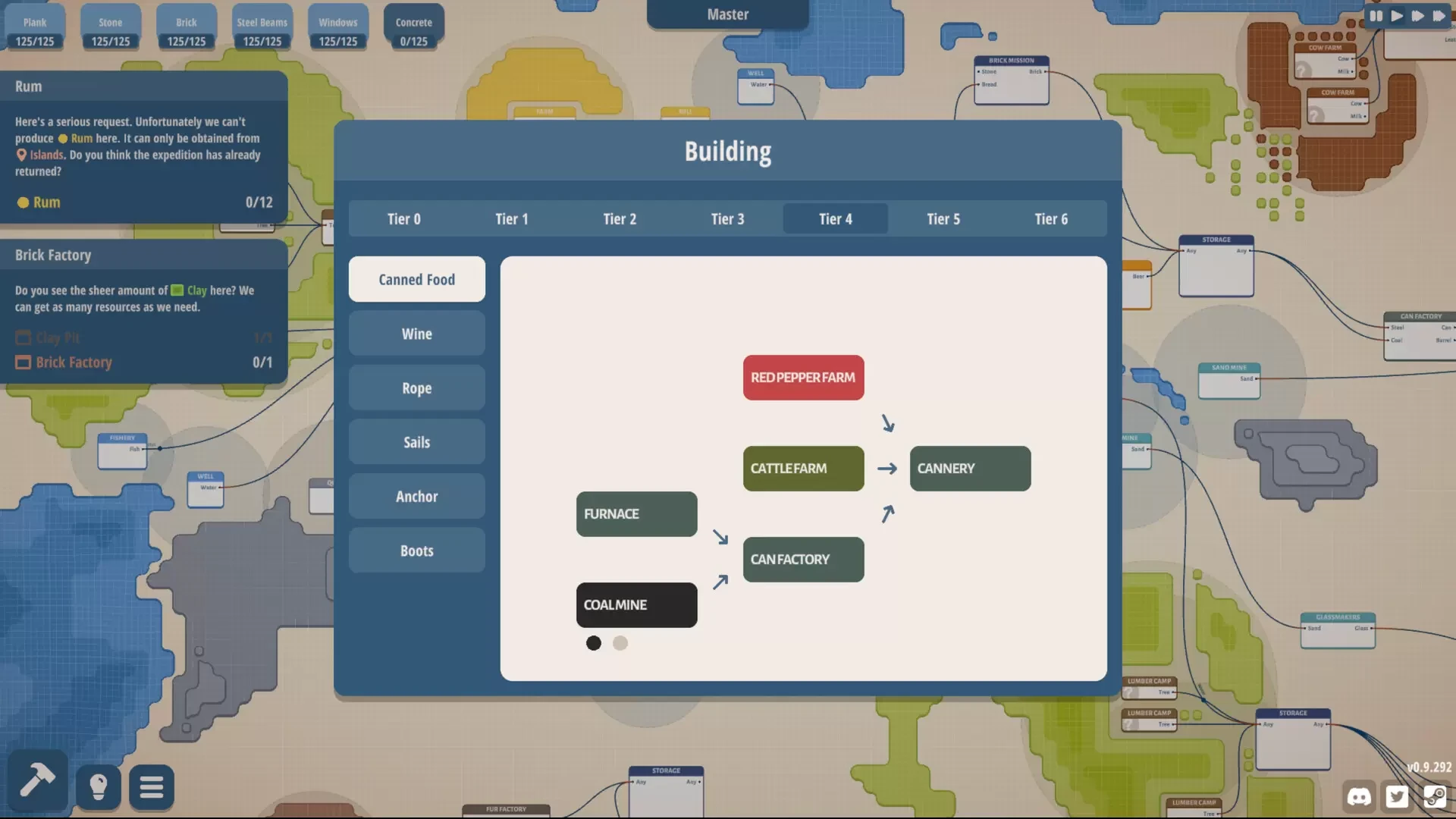Select the Wine building category
This screenshot has width=1456, height=819.
point(416,333)
